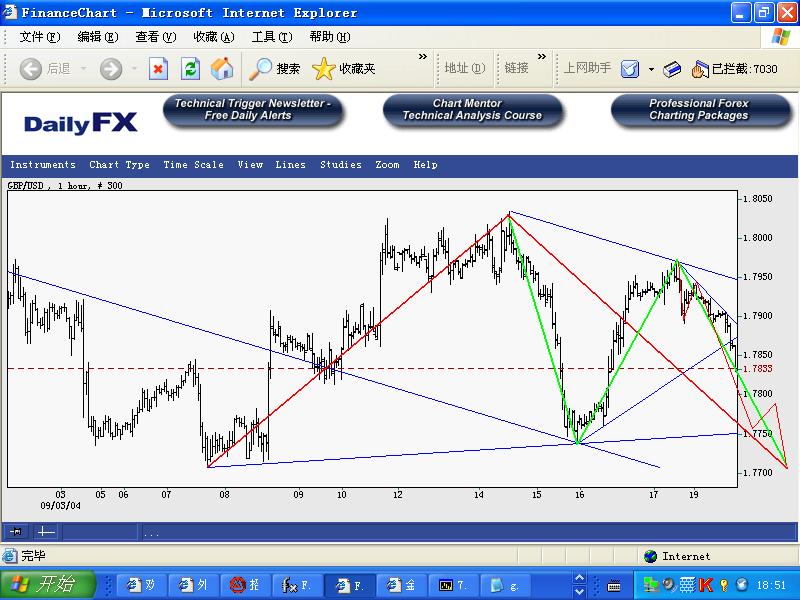Expand the Back button history dropdown
The height and width of the screenshot is (600, 800).
click(x=83, y=68)
